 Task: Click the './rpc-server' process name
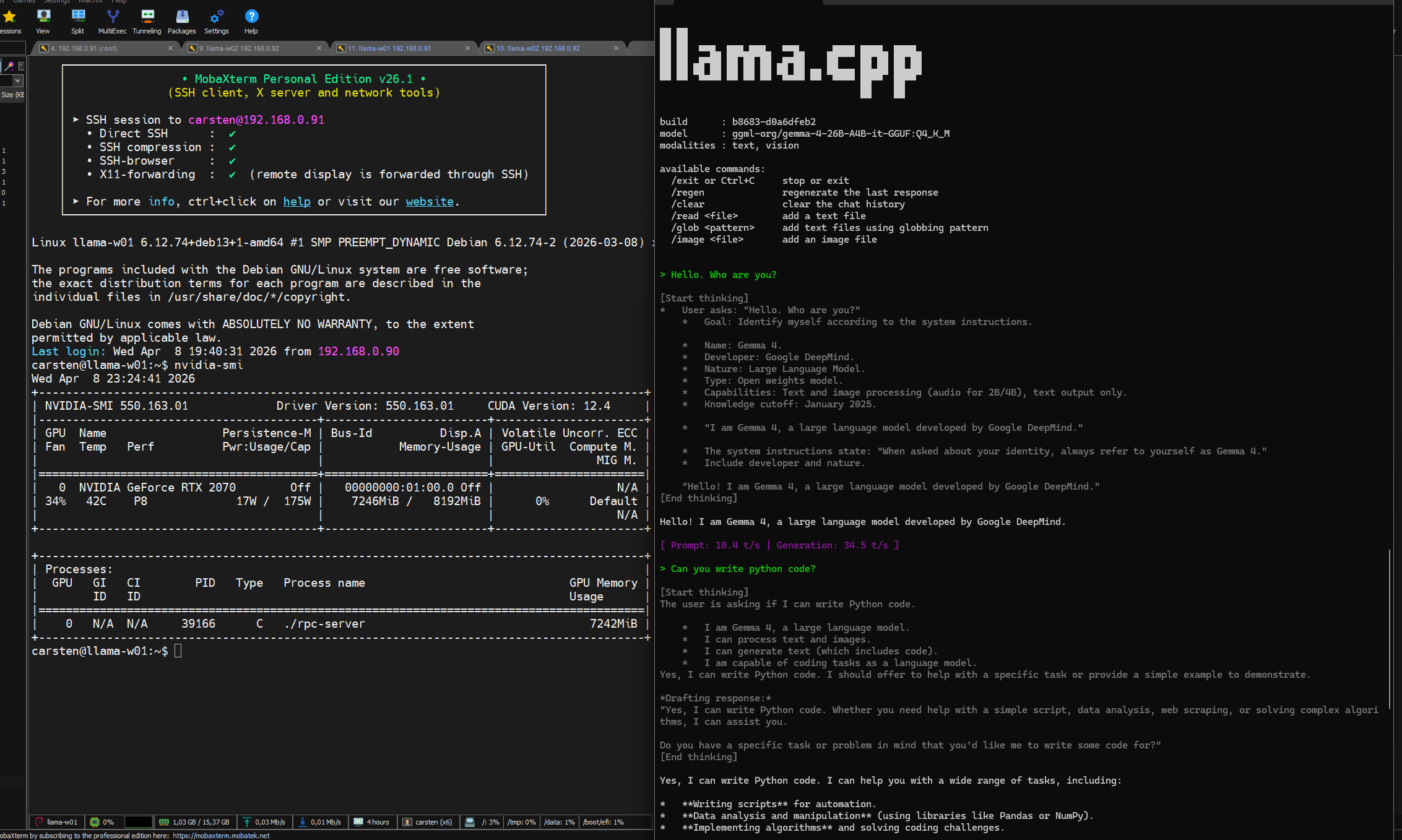pyautogui.click(x=324, y=624)
